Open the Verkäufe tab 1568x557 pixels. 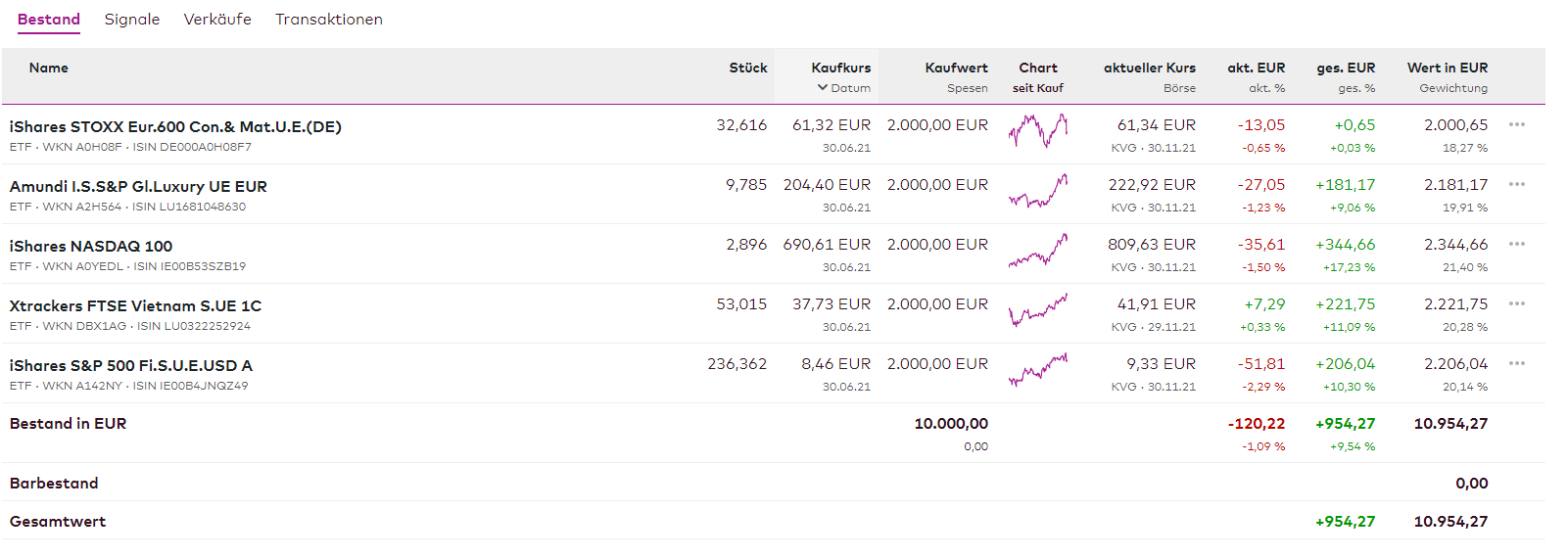point(217,20)
